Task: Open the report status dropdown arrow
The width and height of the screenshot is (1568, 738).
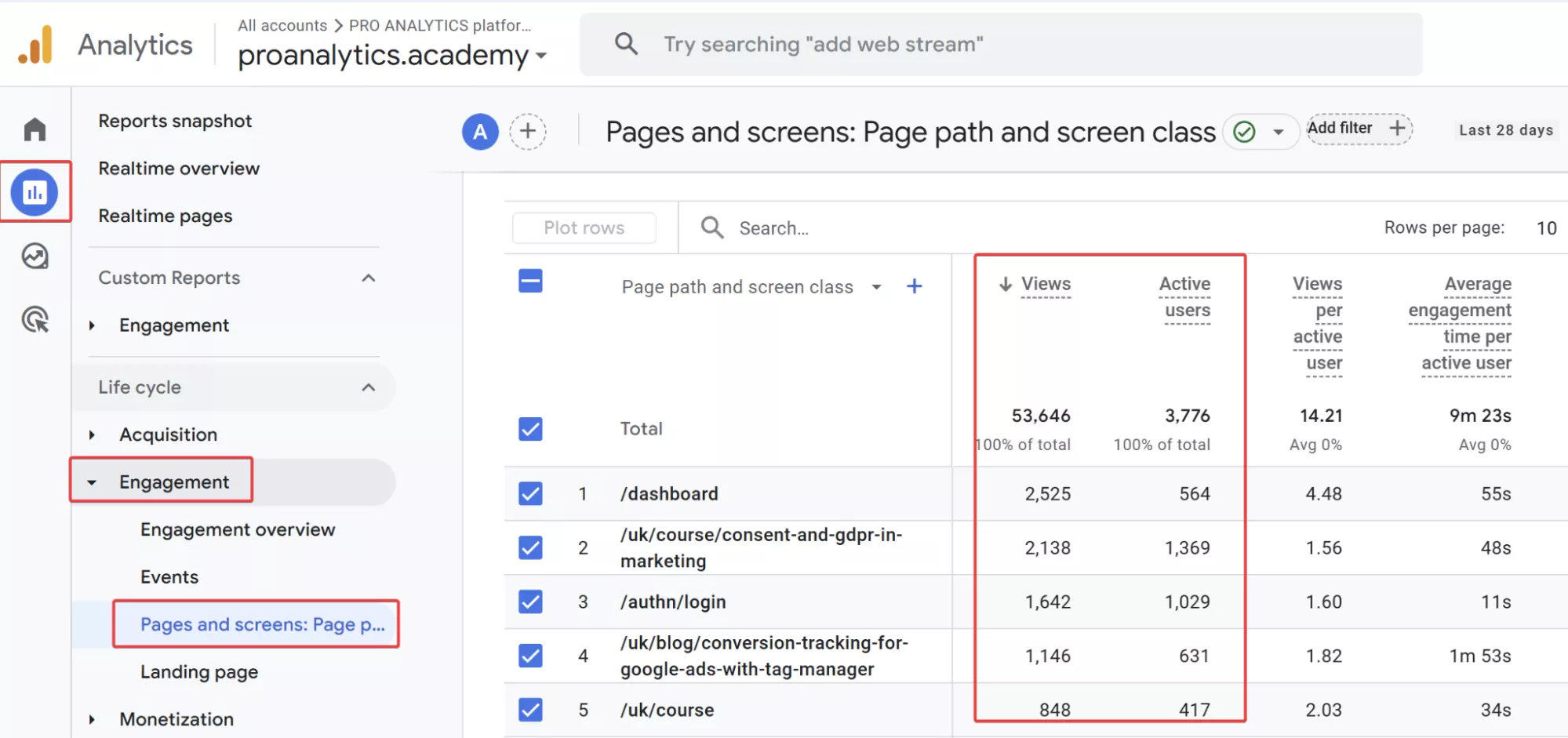Action: [x=1279, y=132]
